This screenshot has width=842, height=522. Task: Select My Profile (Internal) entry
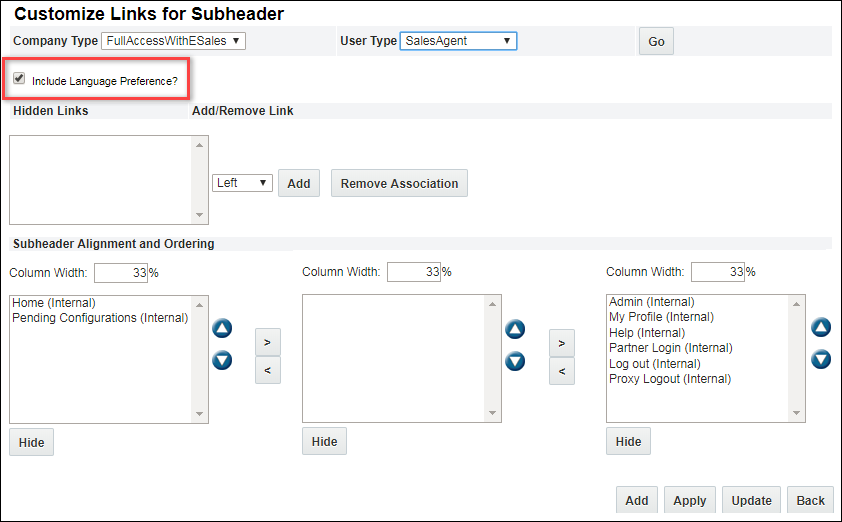tap(661, 317)
